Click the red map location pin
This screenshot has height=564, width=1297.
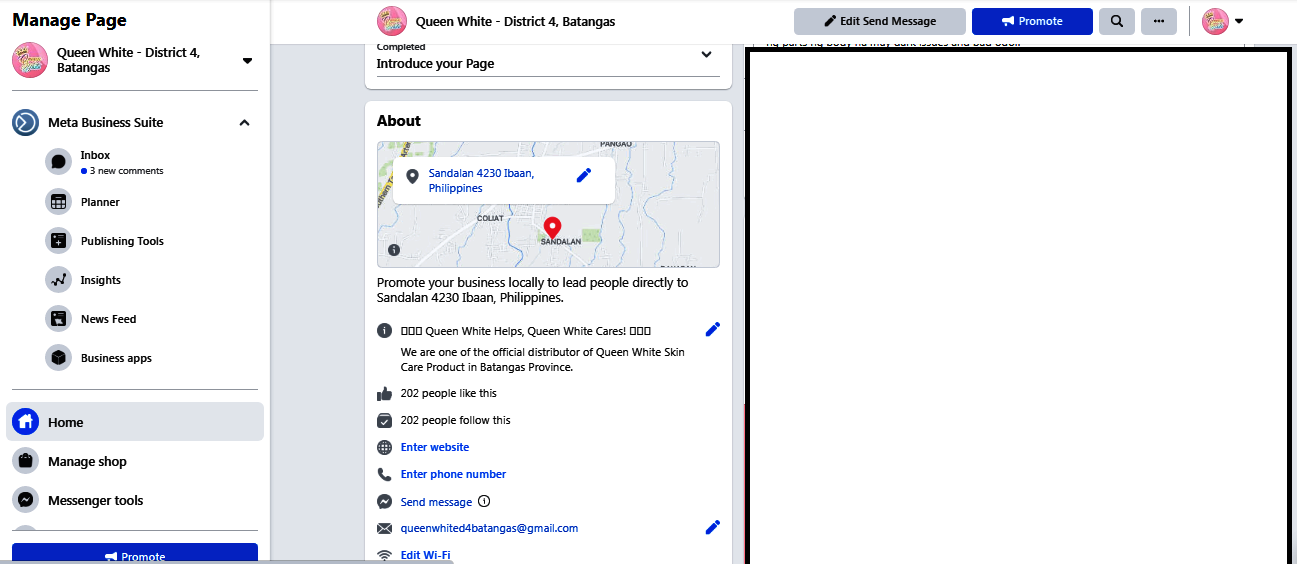(552, 228)
